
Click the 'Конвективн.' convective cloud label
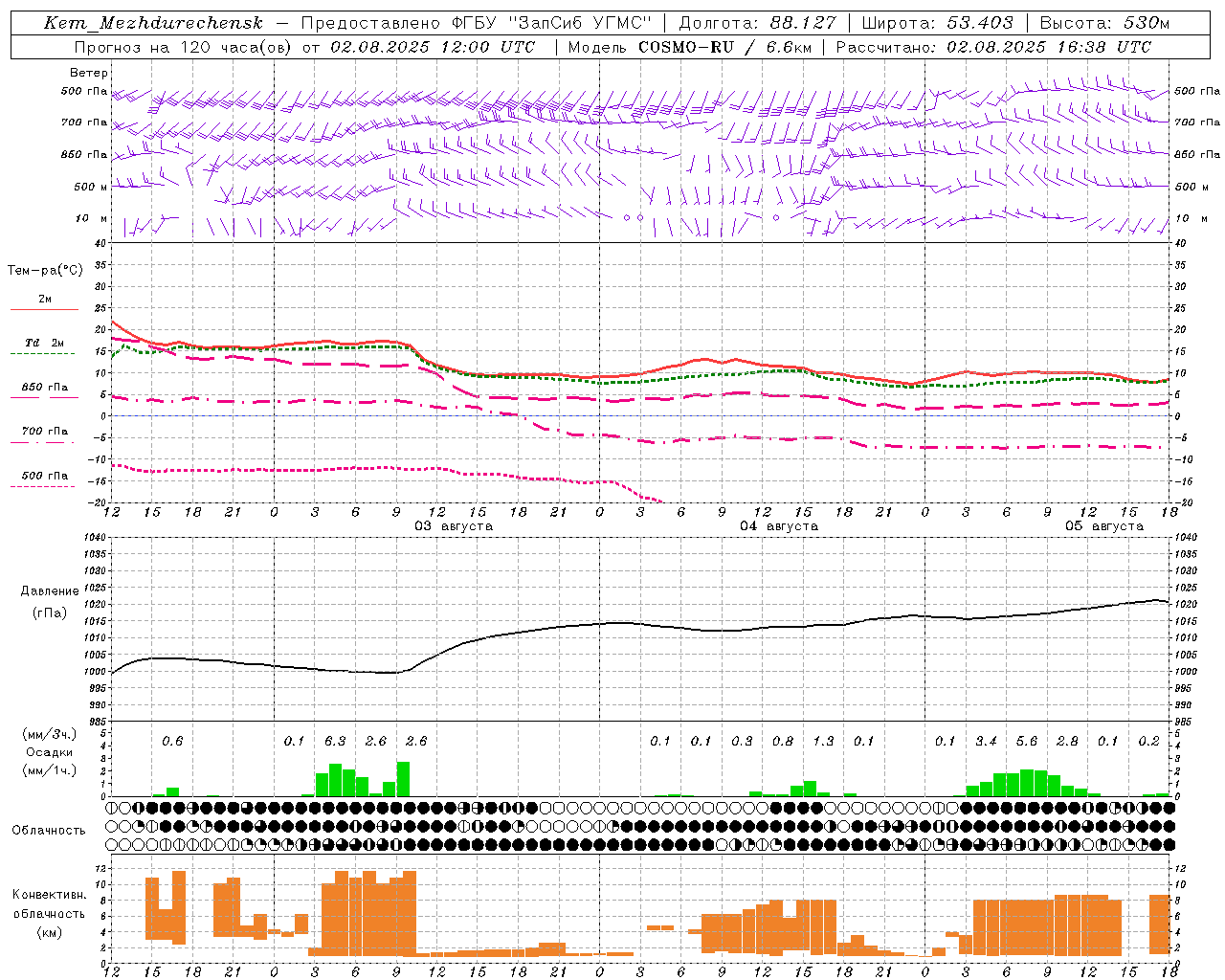[x=49, y=895]
